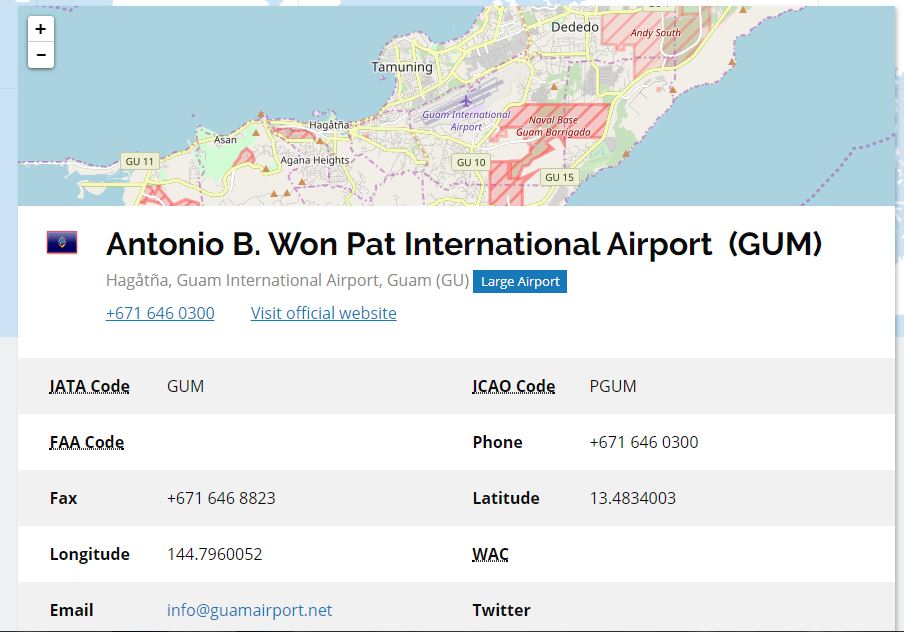Select the latitude value 13.4834003
Screen dimensions: 904x632
click(x=632, y=498)
